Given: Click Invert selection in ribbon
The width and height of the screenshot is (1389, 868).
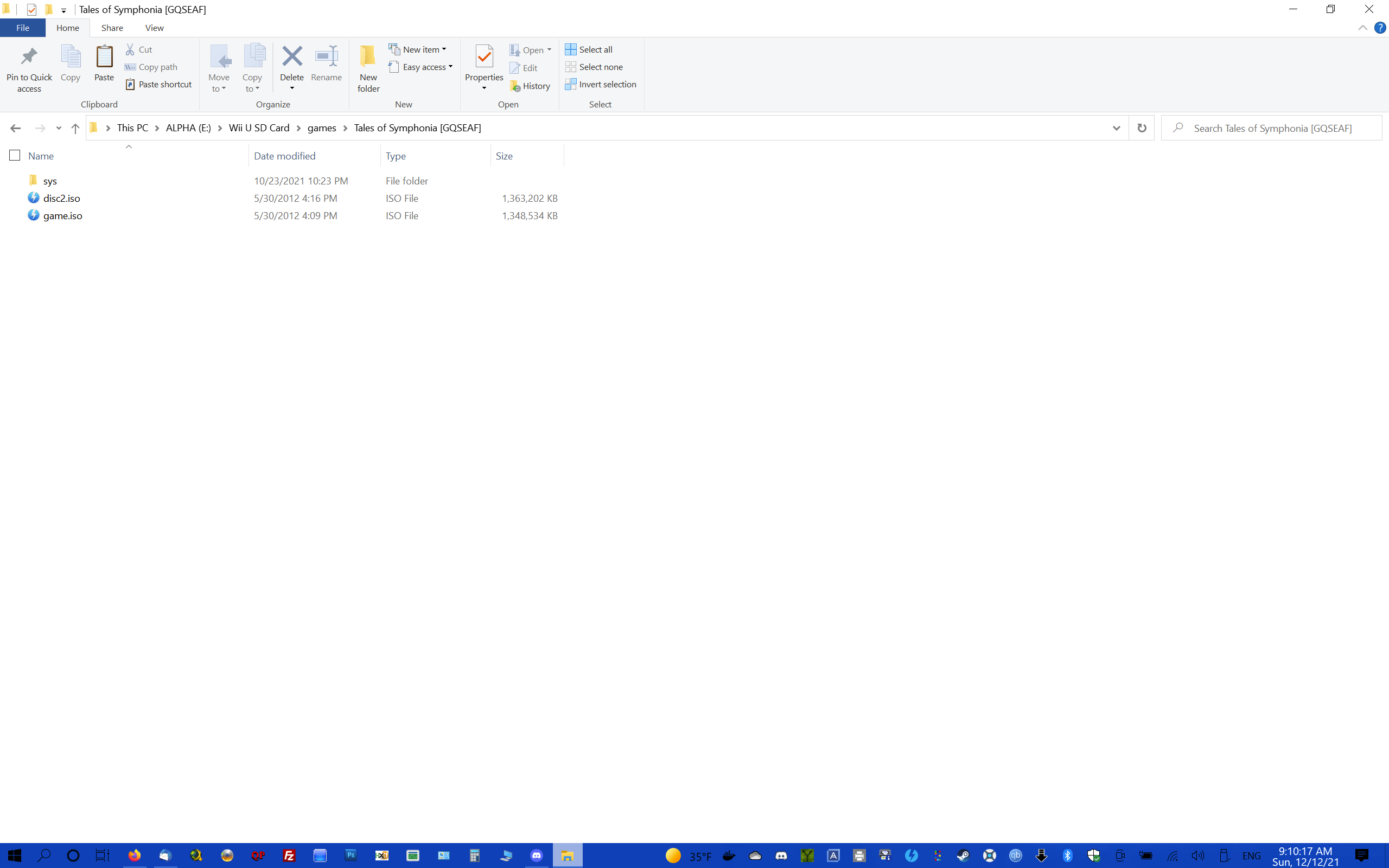Looking at the screenshot, I should coord(601,85).
